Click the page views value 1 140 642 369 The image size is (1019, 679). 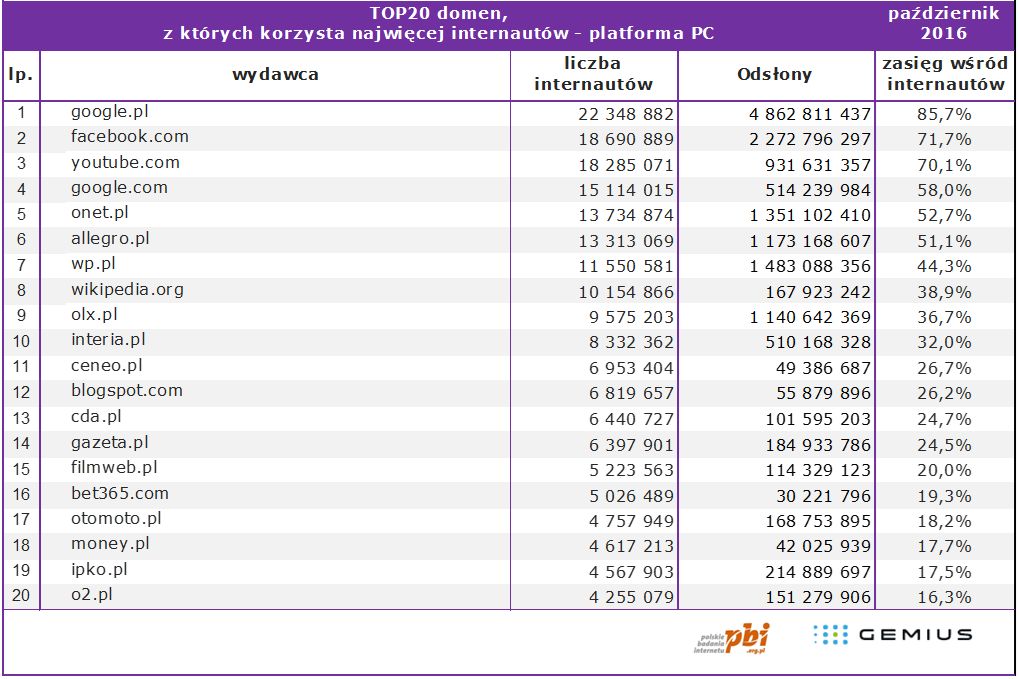tap(810, 318)
